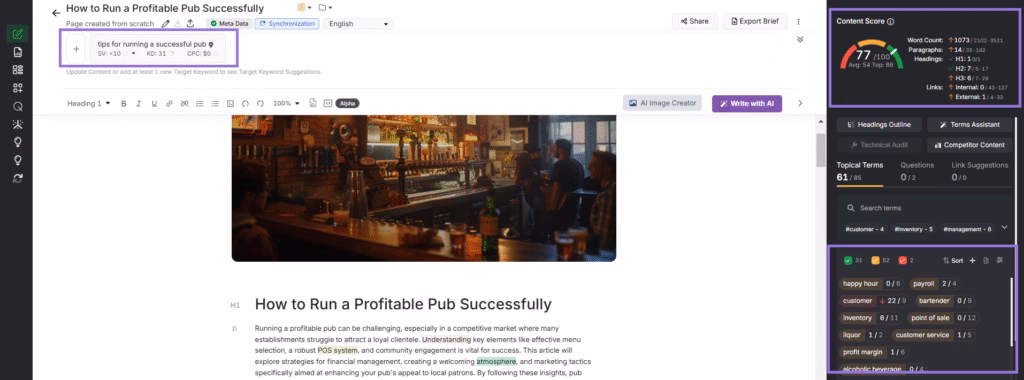Open the code view toolbar icon
This screenshot has width=1024, height=380.
328,103
